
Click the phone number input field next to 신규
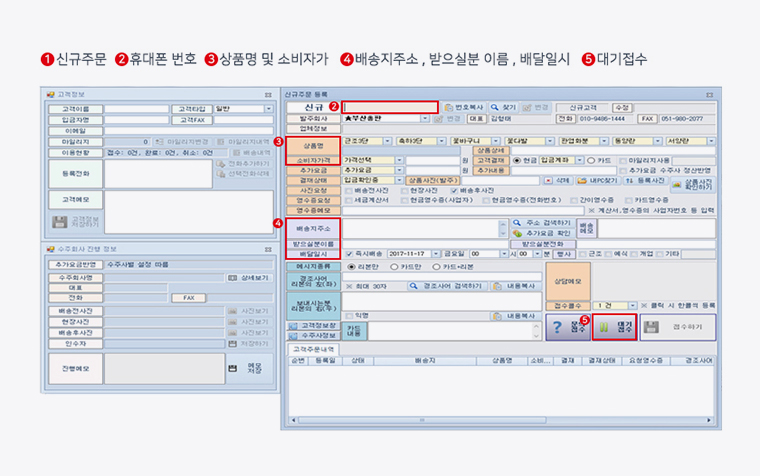pyautogui.click(x=390, y=106)
